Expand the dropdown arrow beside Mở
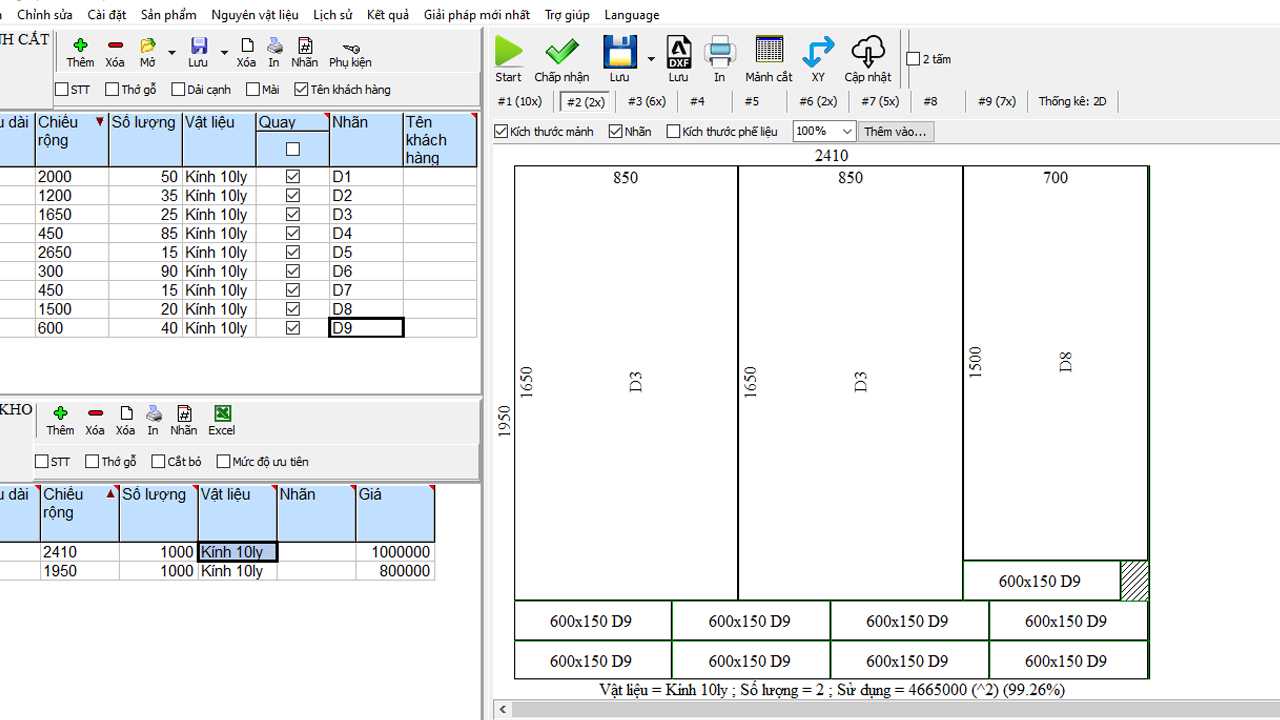The image size is (1280, 720). (x=172, y=53)
